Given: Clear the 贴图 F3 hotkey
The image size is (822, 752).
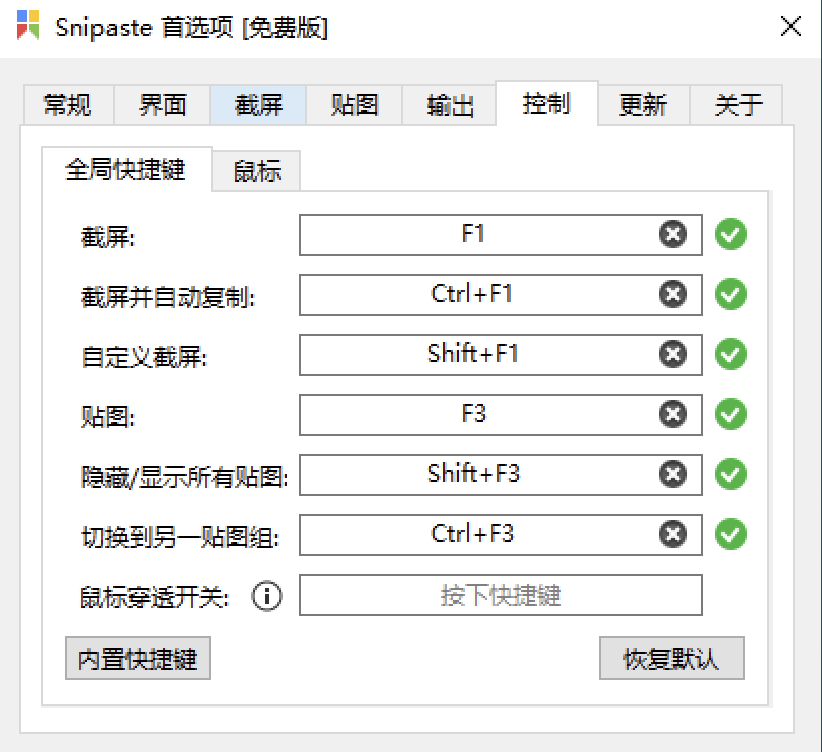Looking at the screenshot, I should pyautogui.click(x=673, y=414).
